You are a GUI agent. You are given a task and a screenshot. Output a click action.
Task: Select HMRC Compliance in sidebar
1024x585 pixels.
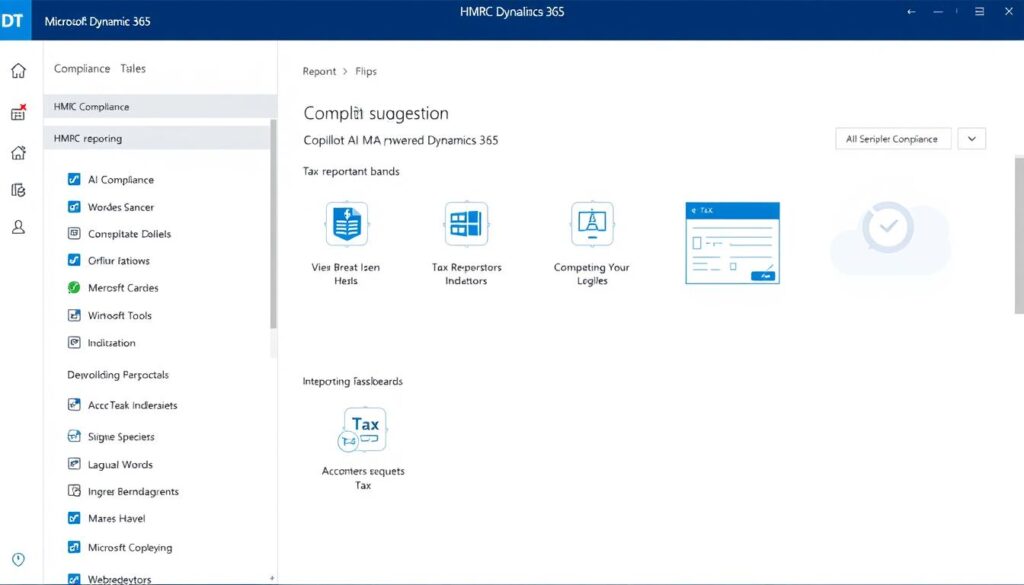[x=160, y=106]
